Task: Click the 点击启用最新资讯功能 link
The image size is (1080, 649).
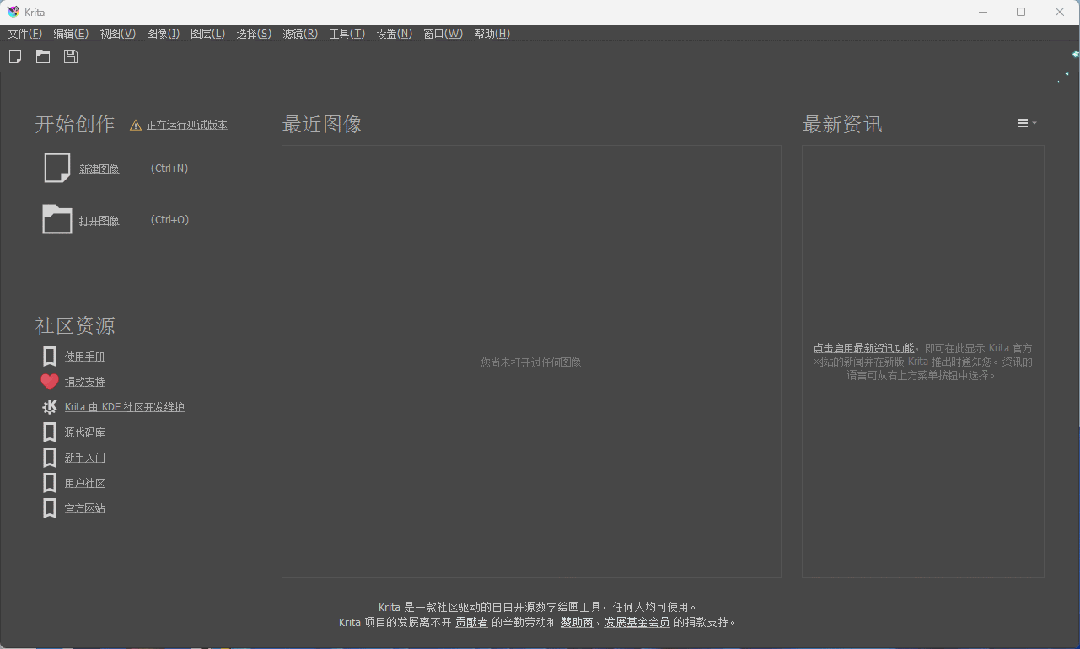Action: 864,348
